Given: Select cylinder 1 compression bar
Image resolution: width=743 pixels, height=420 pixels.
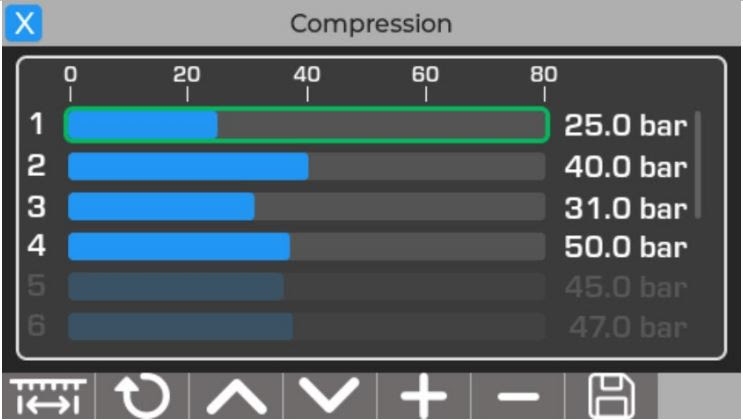Looking at the screenshot, I should click(x=307, y=125).
